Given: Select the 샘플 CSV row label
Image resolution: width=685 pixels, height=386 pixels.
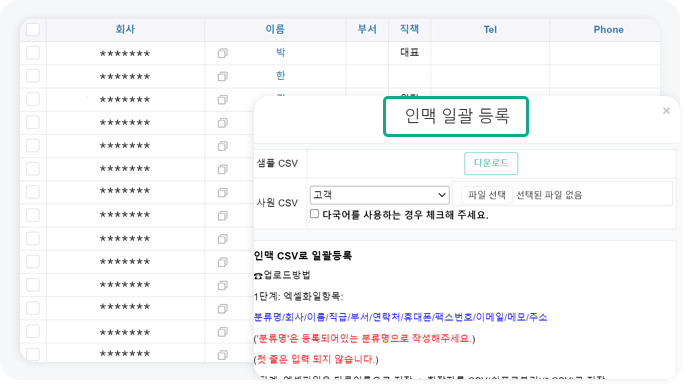Looking at the screenshot, I should coord(277,163).
